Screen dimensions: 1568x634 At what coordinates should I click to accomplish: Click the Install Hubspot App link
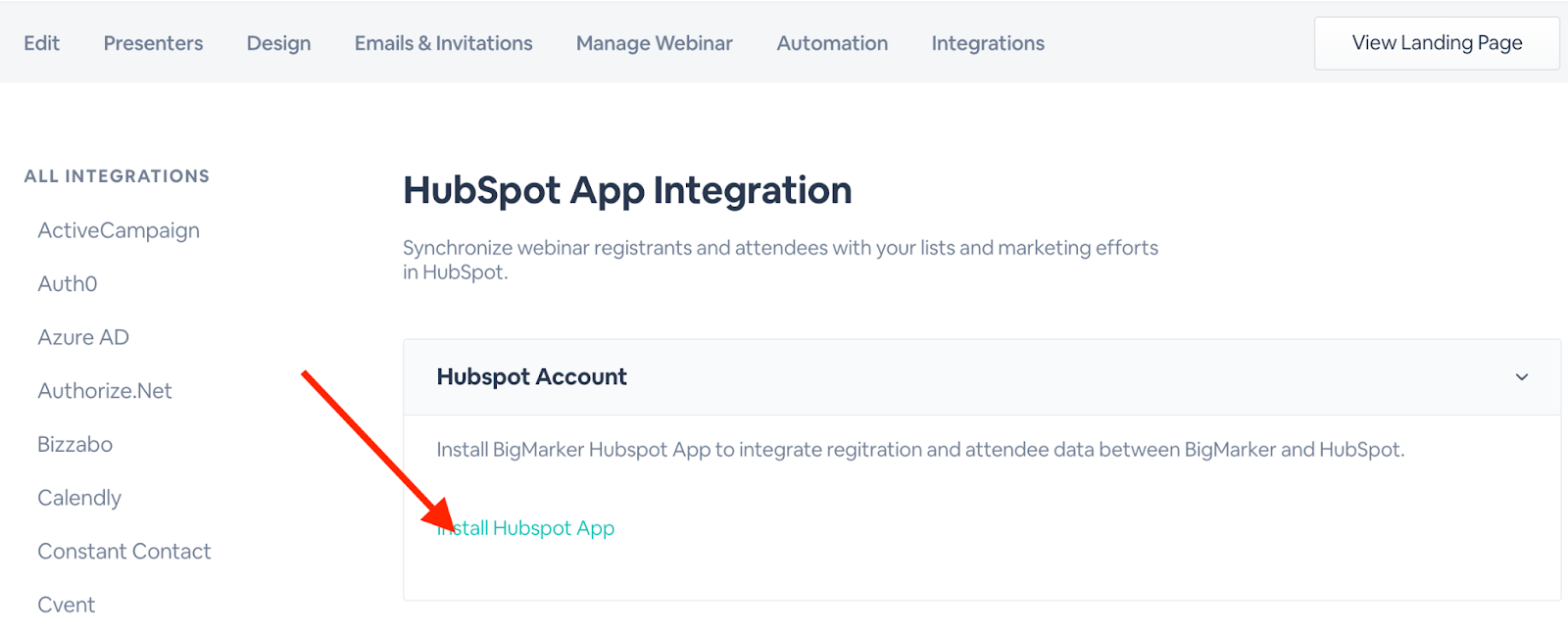click(526, 528)
